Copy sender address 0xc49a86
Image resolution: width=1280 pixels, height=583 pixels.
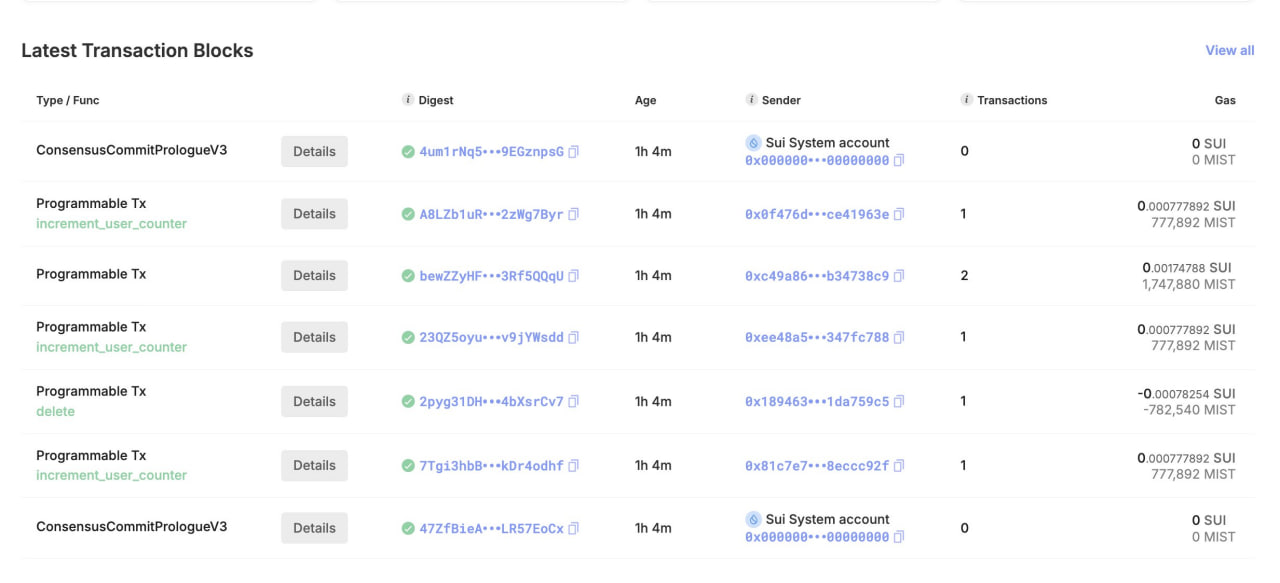point(899,275)
